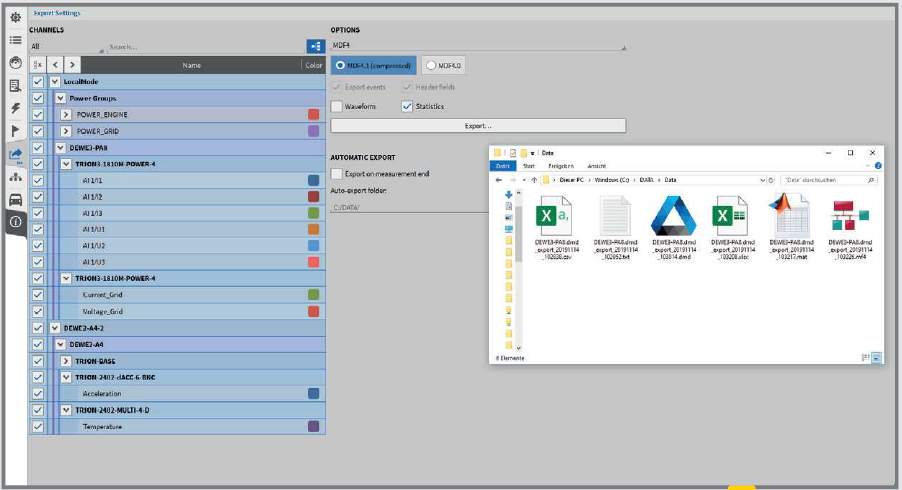
Task: Expand the TRION-BASE tree node
Action: pyautogui.click(x=66, y=360)
